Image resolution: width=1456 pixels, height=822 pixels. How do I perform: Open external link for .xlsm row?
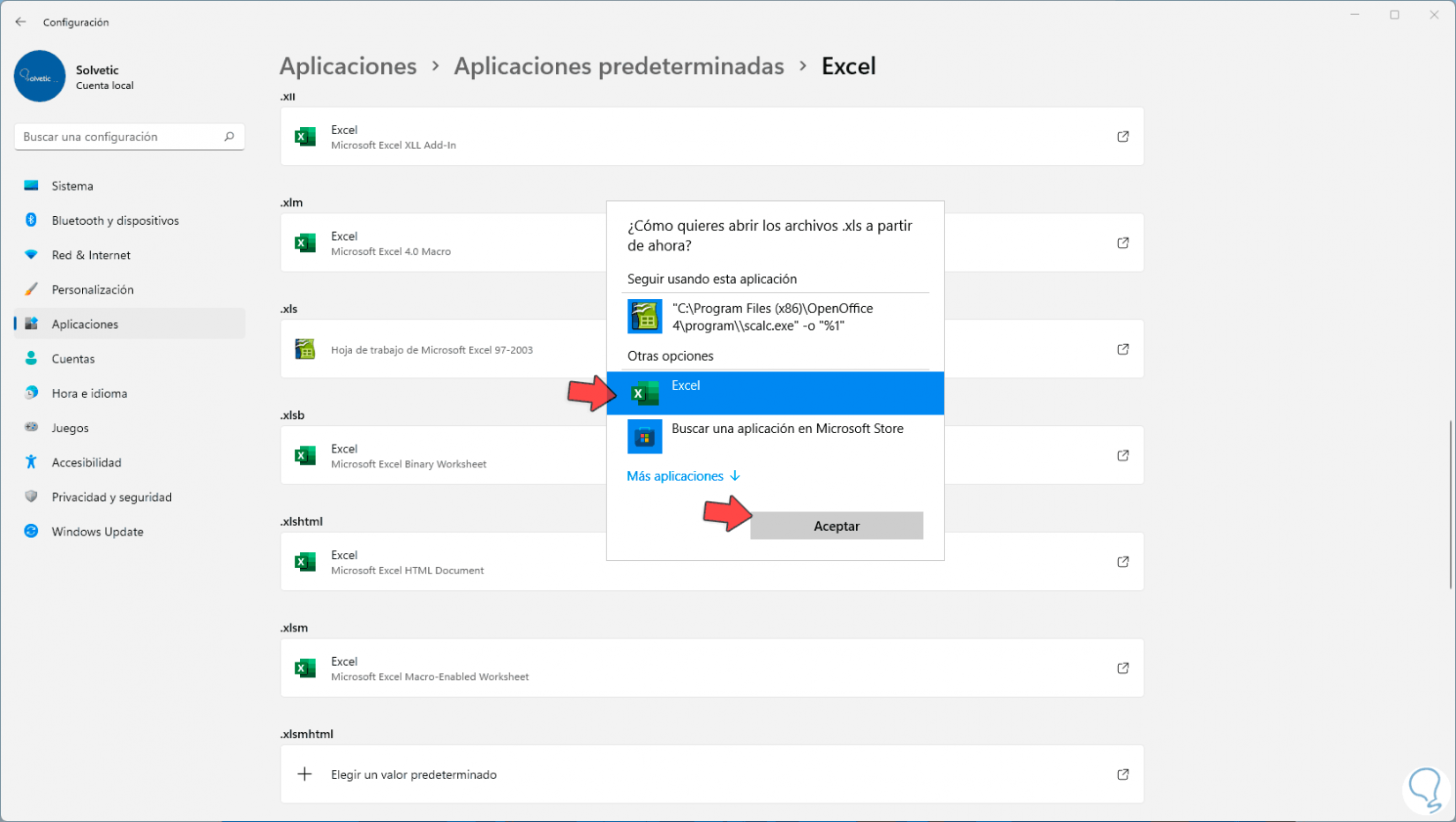(1123, 669)
